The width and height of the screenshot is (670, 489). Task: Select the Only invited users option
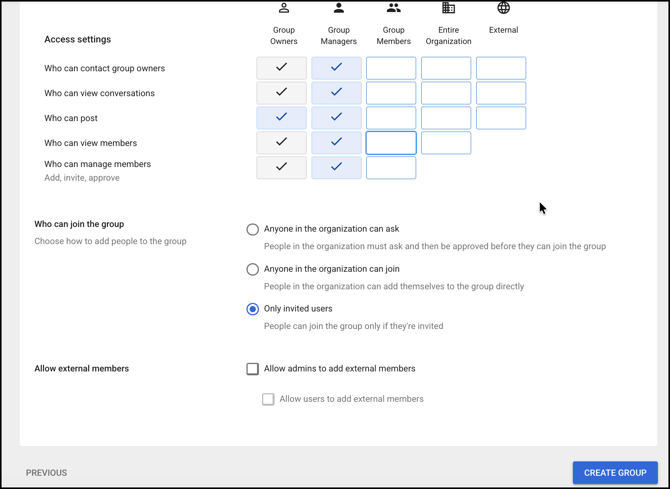point(253,309)
